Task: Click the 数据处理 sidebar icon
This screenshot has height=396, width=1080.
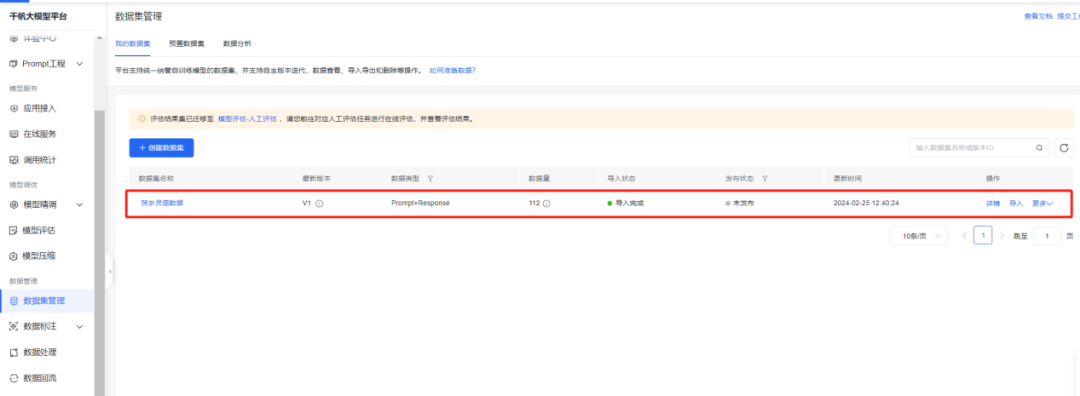Action: pyautogui.click(x=13, y=353)
